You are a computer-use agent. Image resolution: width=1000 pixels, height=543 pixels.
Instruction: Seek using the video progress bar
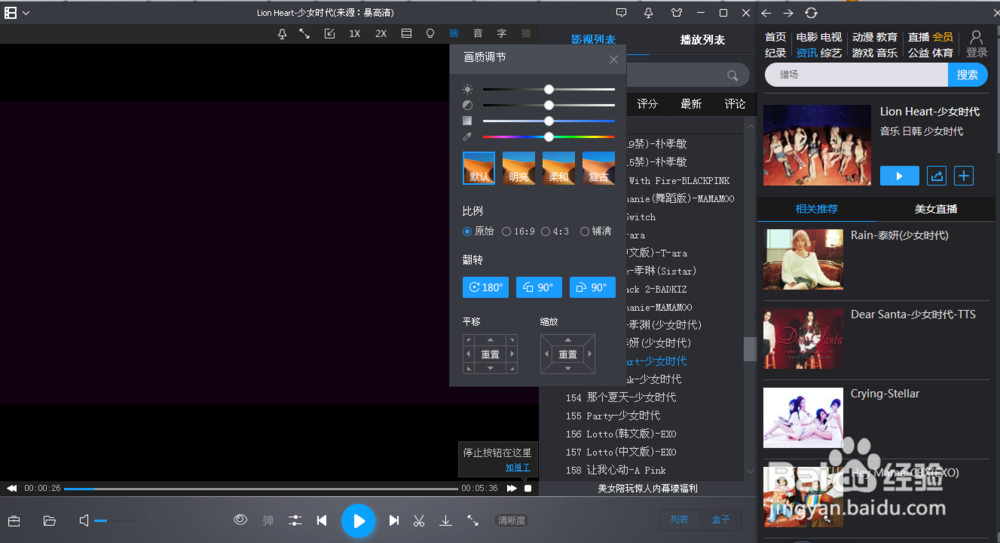[x=261, y=489]
